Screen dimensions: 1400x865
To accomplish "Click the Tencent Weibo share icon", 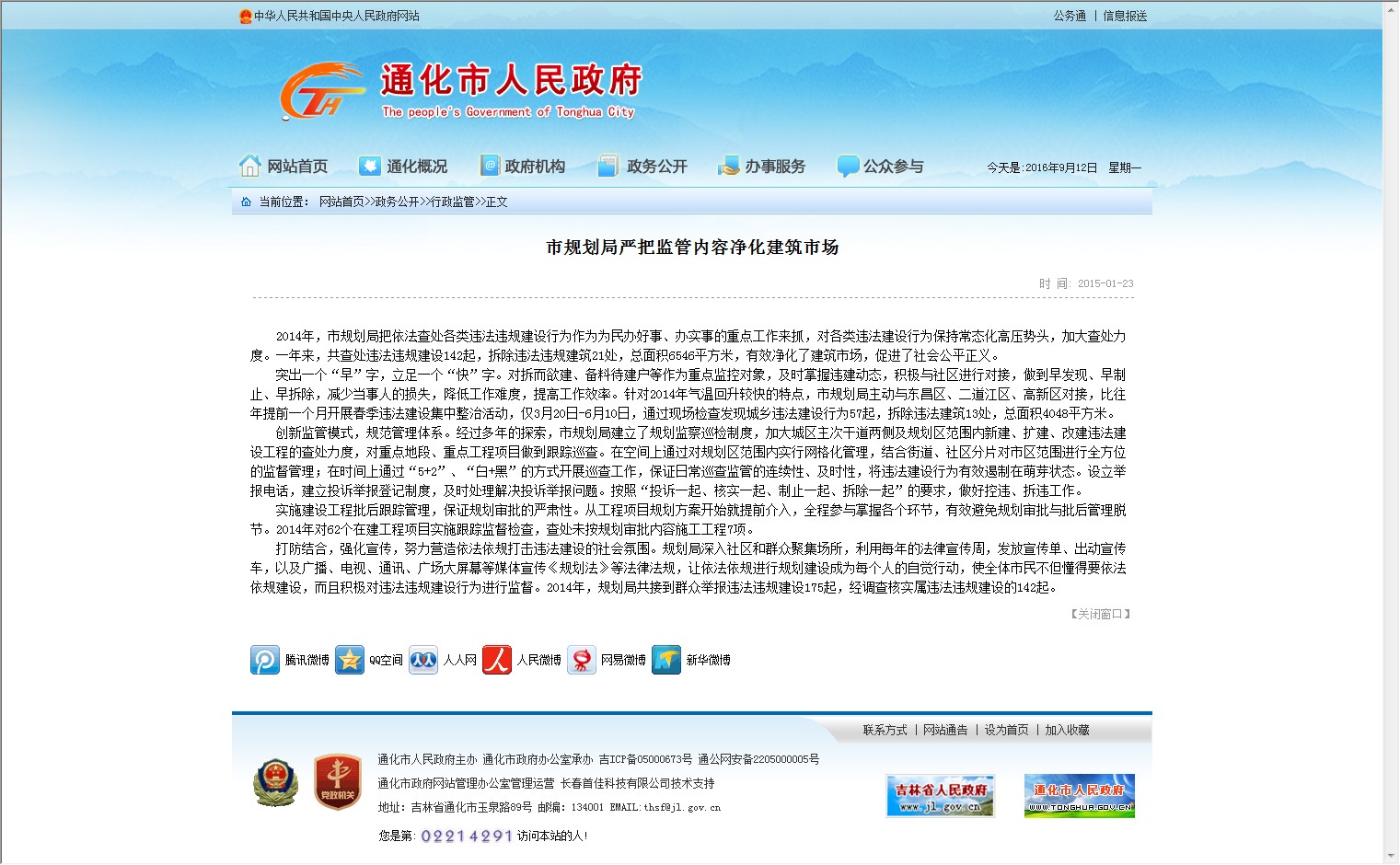I will (x=265, y=660).
